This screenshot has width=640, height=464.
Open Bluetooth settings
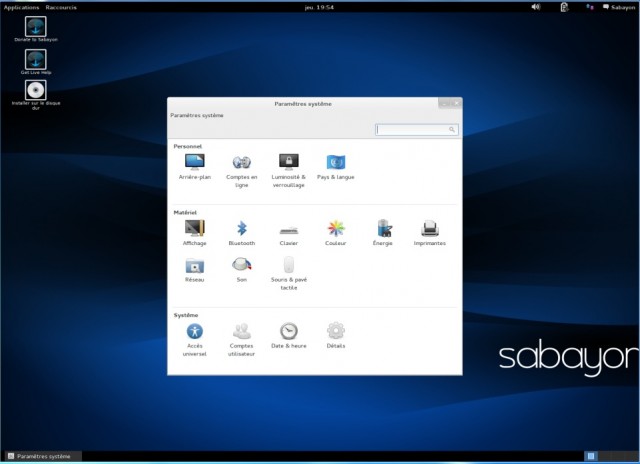click(x=242, y=233)
